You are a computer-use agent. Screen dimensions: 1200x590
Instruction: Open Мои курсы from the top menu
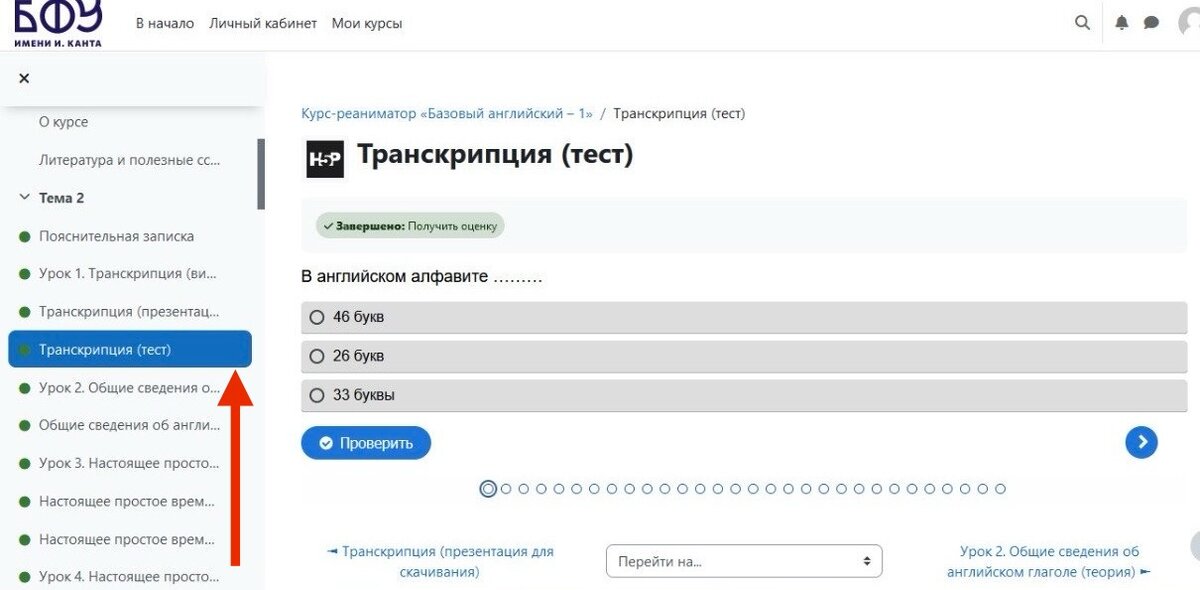(x=366, y=22)
